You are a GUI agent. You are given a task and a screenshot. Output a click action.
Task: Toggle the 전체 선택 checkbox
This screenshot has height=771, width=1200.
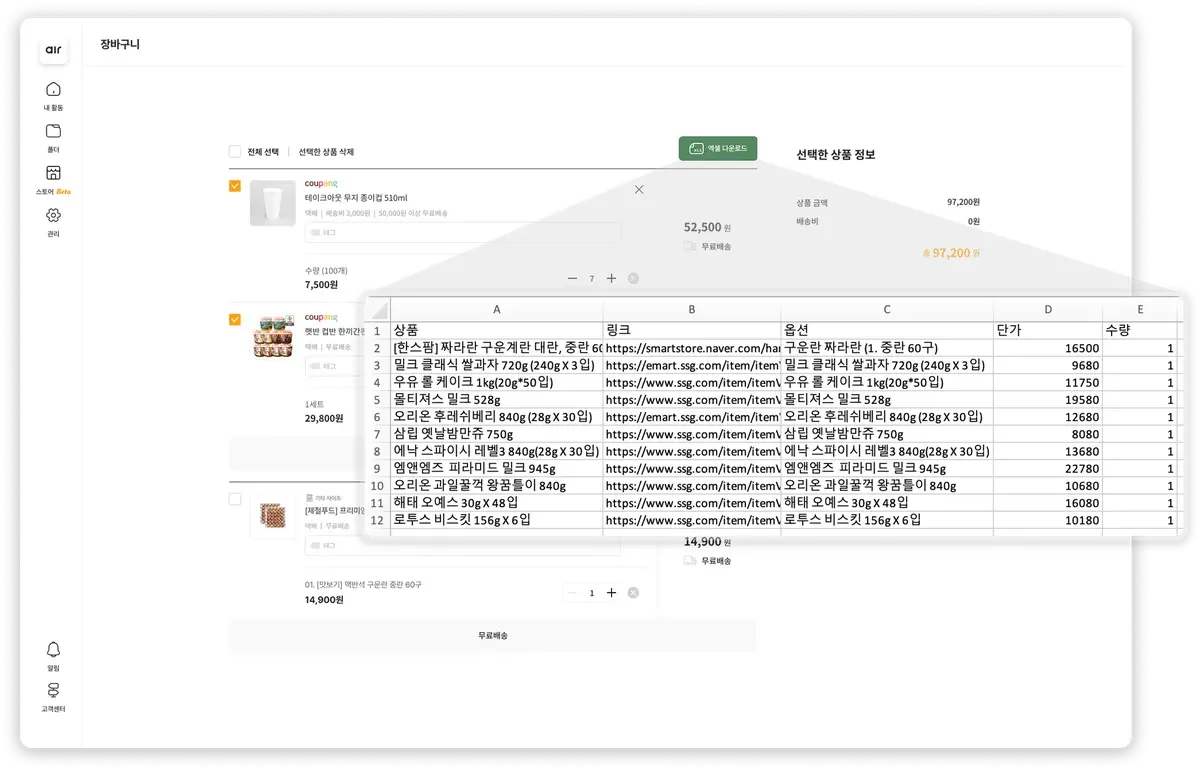(235, 152)
